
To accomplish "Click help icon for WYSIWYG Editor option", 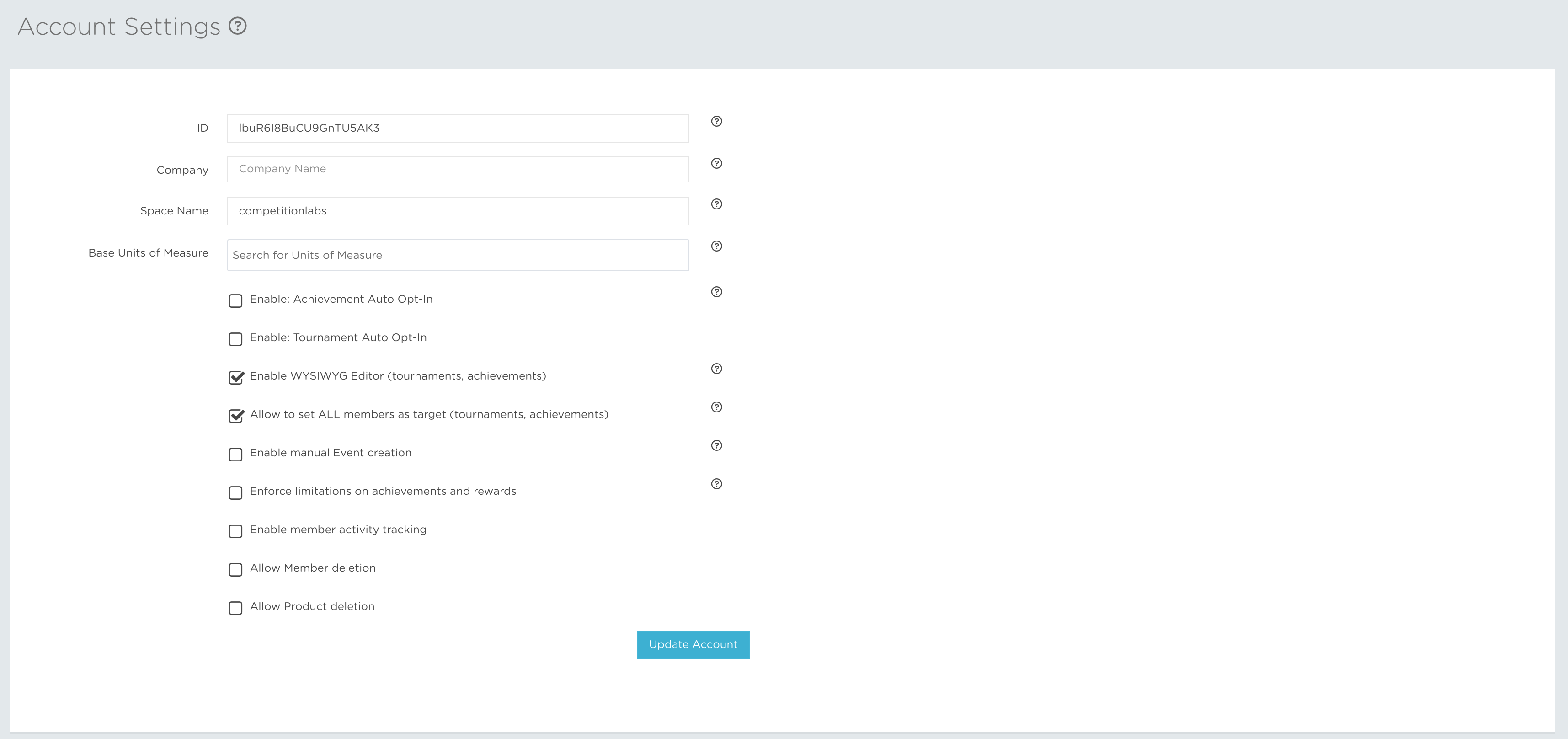I will coord(716,368).
